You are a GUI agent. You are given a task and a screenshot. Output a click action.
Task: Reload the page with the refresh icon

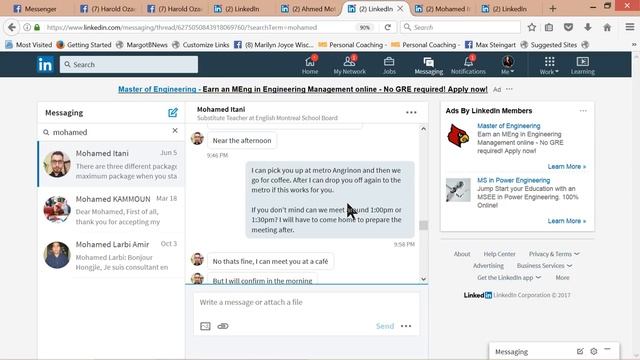click(387, 27)
